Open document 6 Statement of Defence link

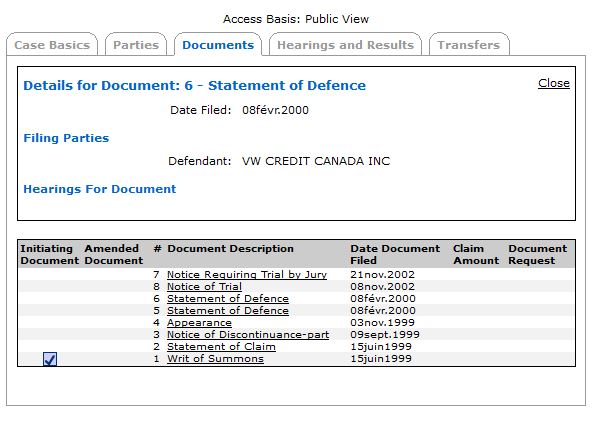point(228,299)
